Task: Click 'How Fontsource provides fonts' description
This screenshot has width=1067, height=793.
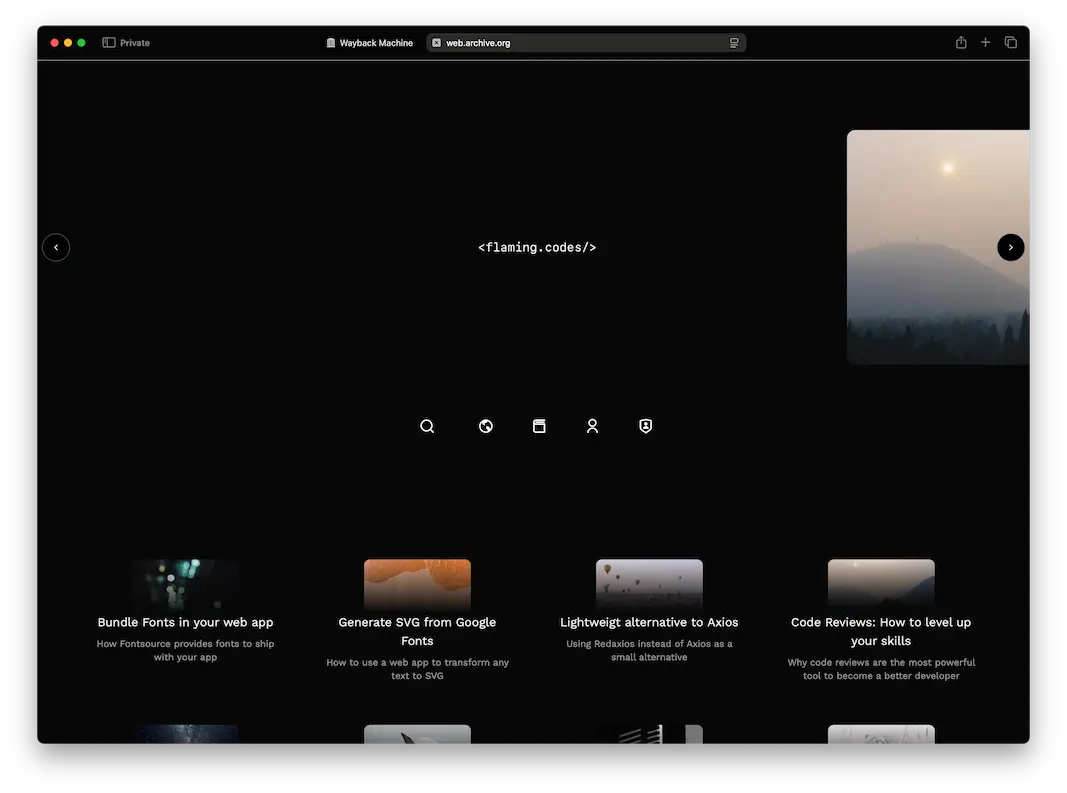Action: (185, 650)
